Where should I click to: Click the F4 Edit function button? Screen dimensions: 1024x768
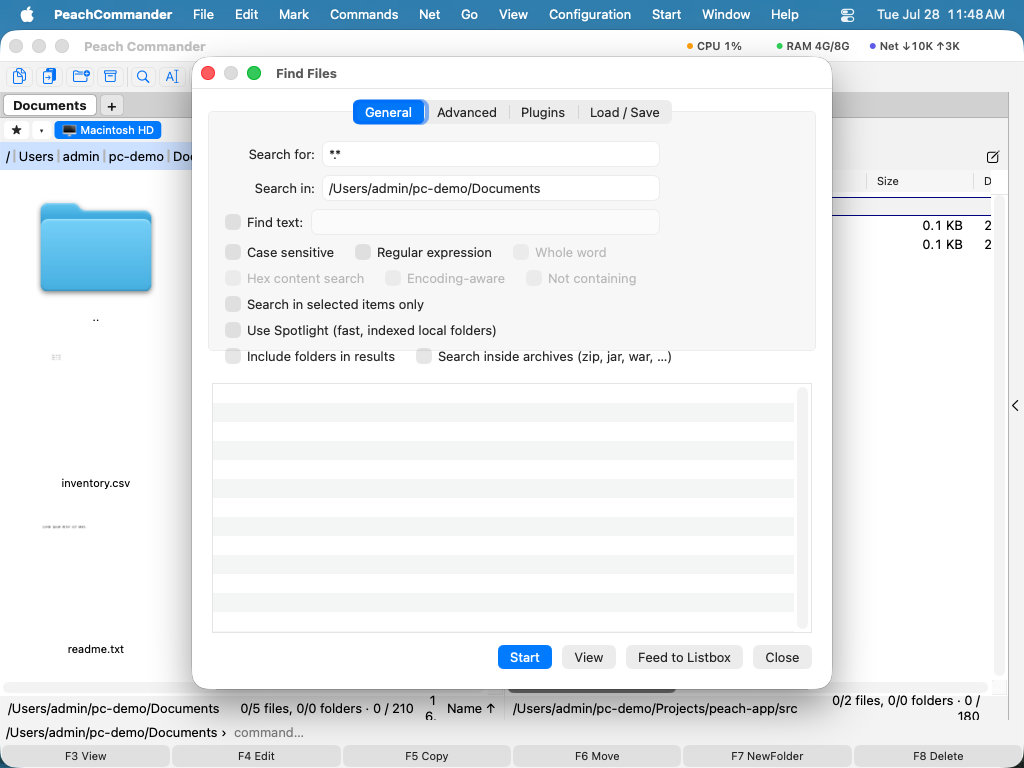coord(256,756)
